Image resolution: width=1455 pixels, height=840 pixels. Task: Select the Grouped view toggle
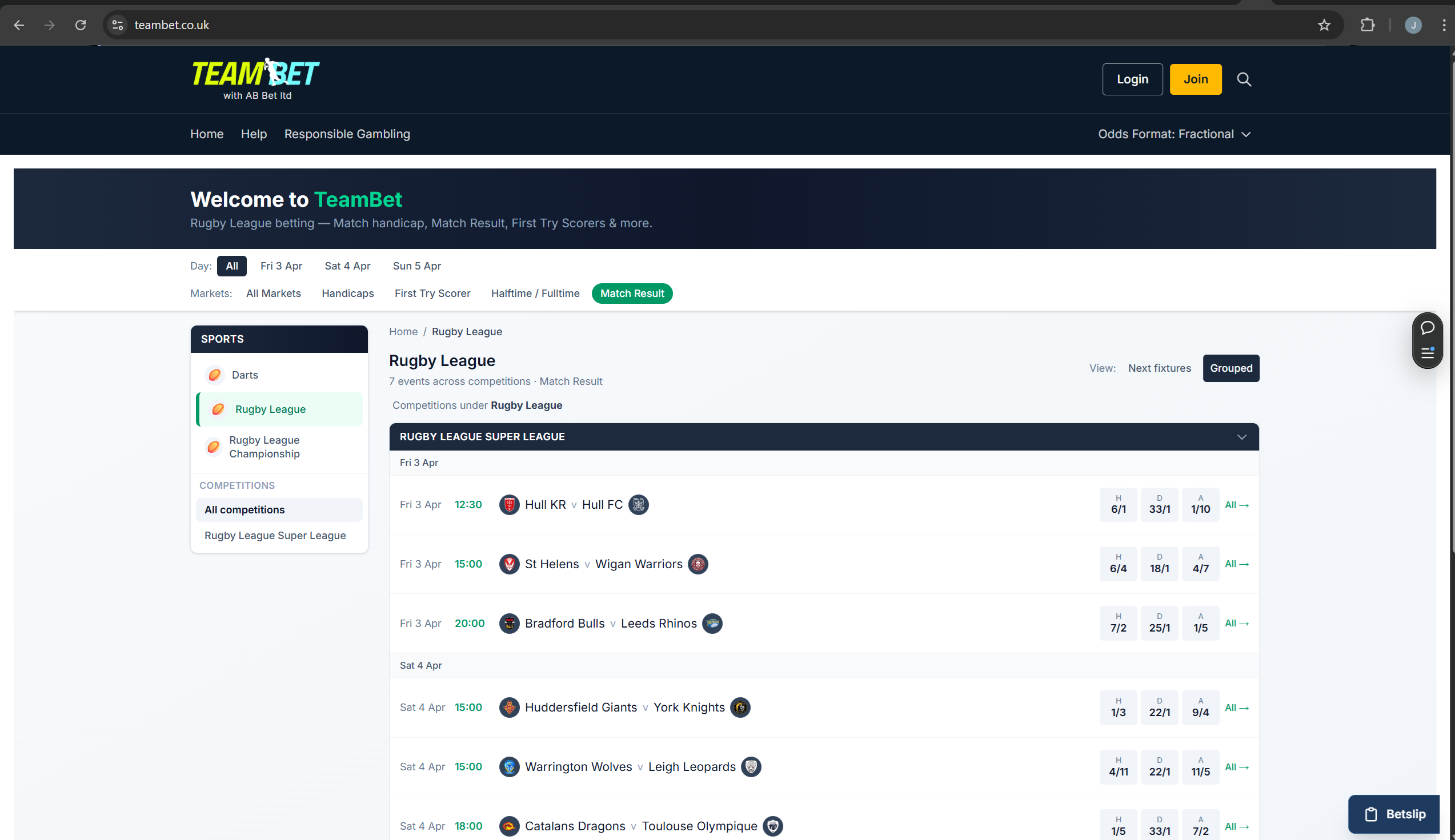(x=1230, y=368)
